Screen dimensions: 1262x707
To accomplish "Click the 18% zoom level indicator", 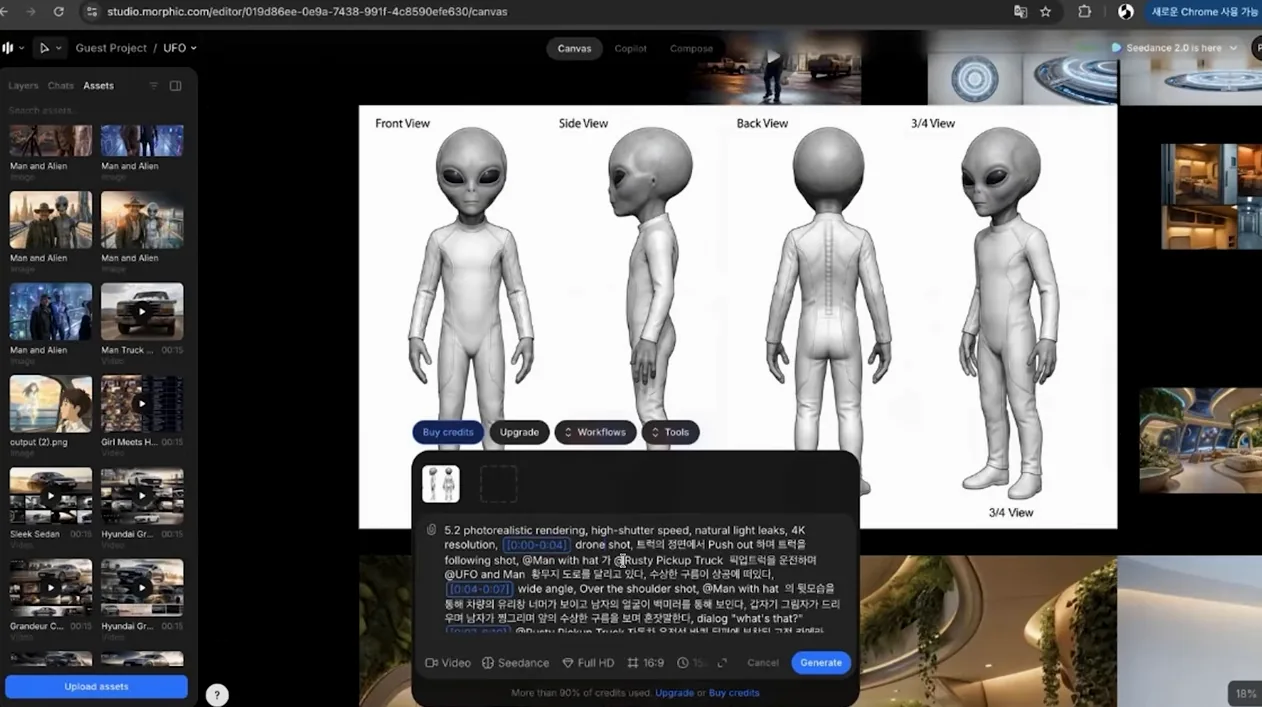I will pos(1245,693).
